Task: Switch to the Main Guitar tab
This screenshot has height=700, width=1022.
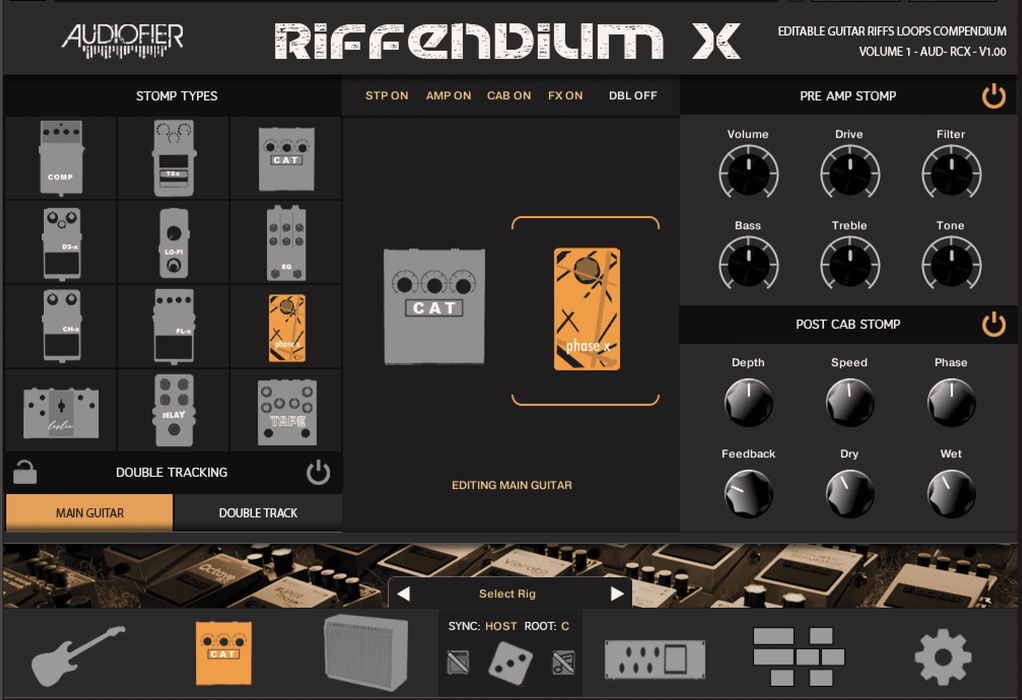Action: (90, 513)
